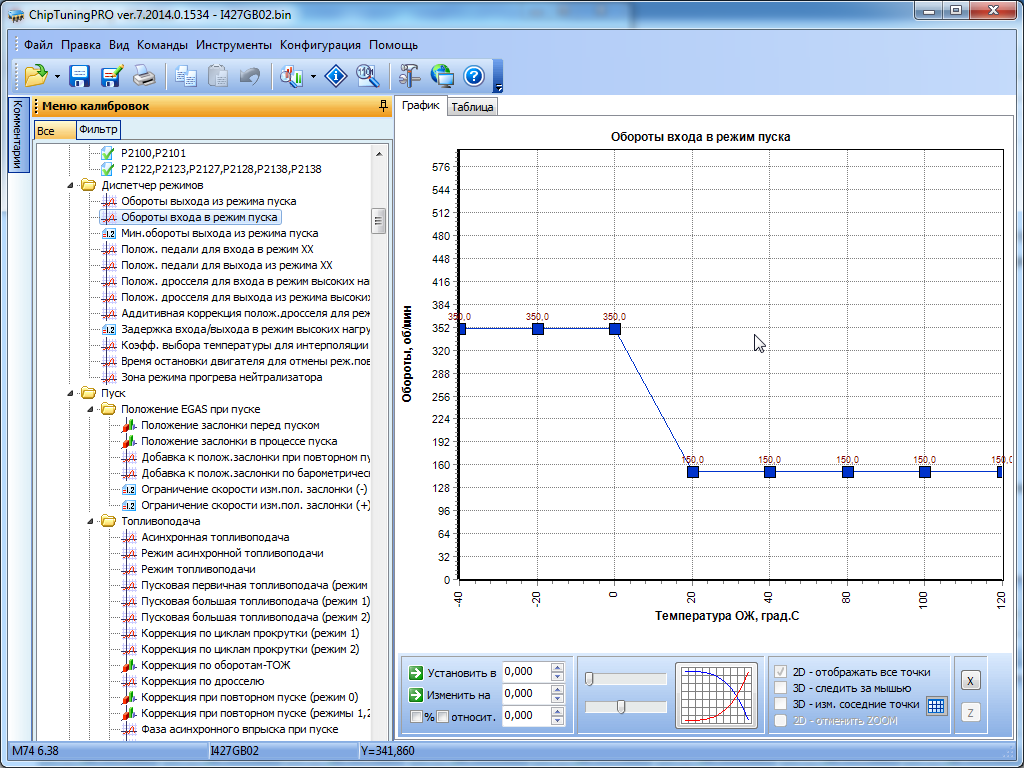Click the blue diamond info icon

(338, 75)
